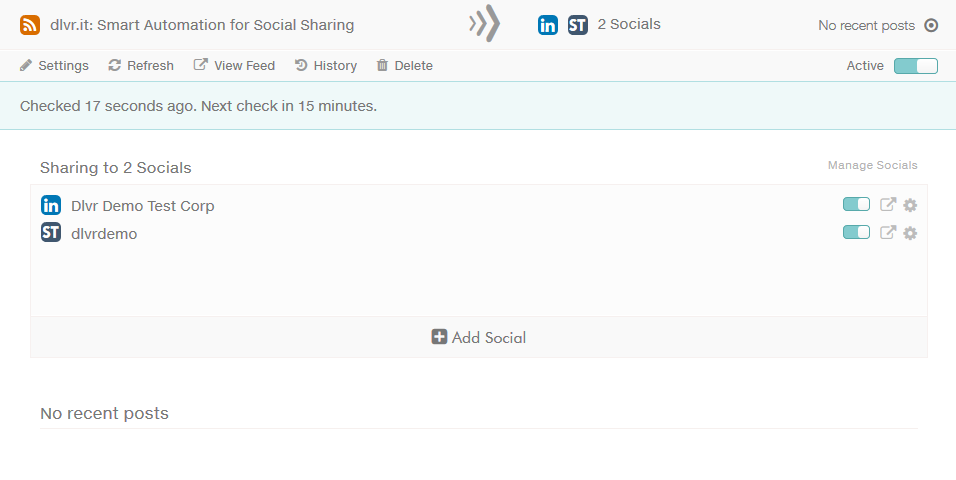Open external link for Dlvr Demo Test Corp
Viewport: 956px width, 480px height.
[888, 204]
